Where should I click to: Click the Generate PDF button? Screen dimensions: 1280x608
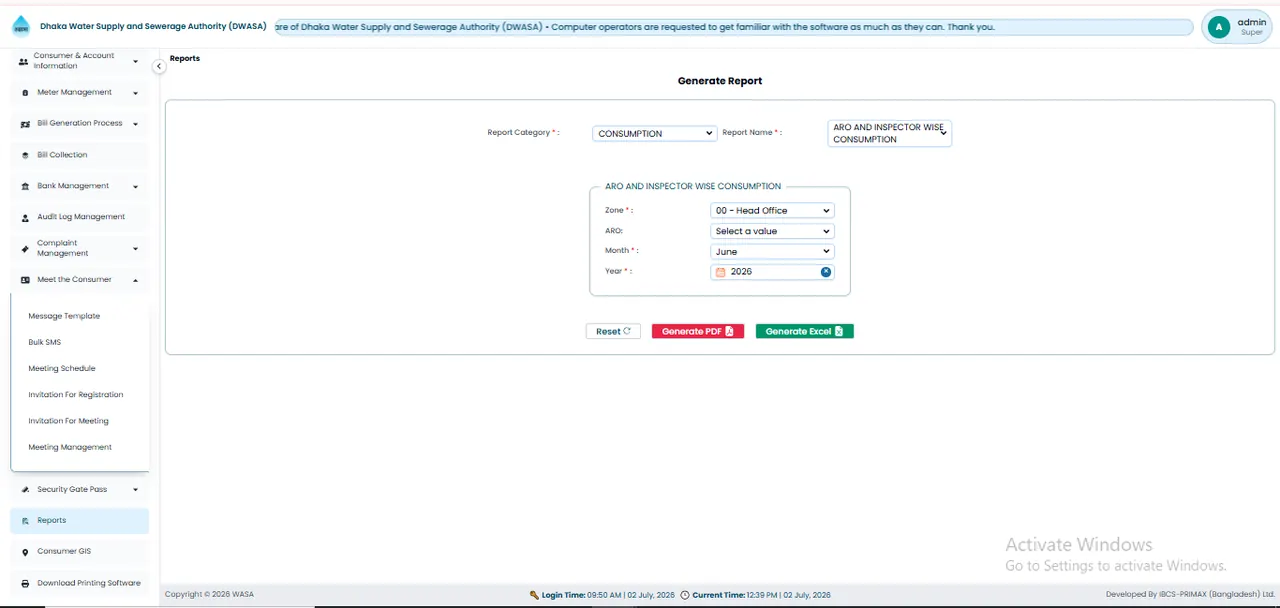coord(698,331)
